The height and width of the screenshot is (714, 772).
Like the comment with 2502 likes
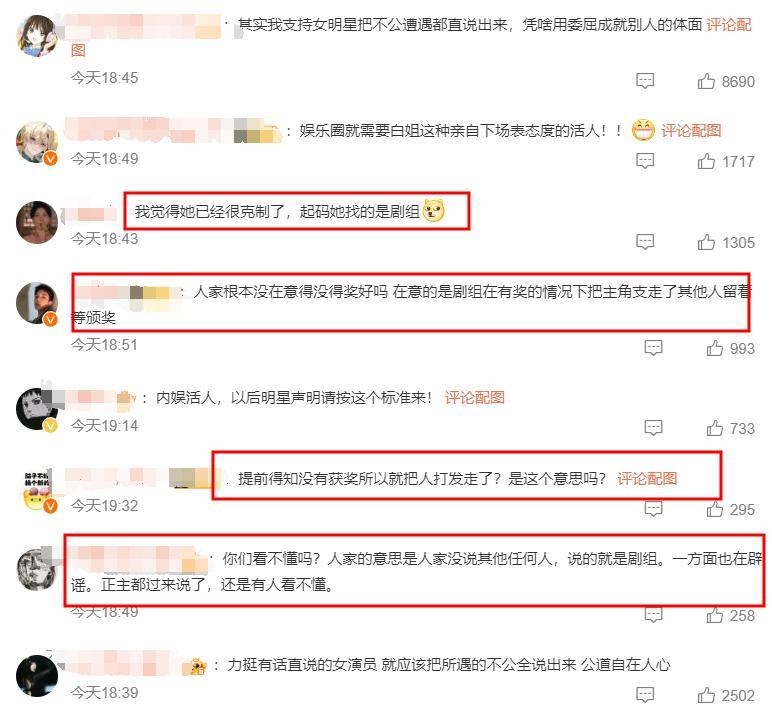pyautogui.click(x=706, y=695)
